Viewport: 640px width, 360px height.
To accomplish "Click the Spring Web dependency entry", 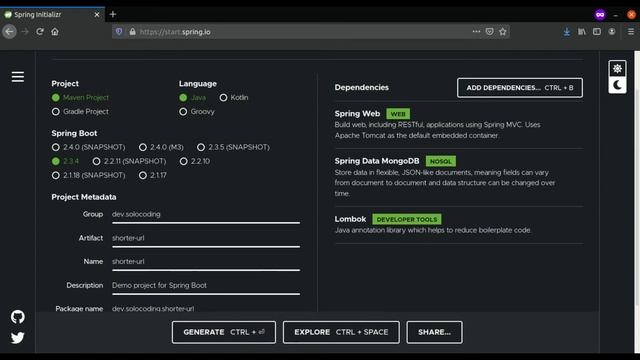I will coord(459,124).
